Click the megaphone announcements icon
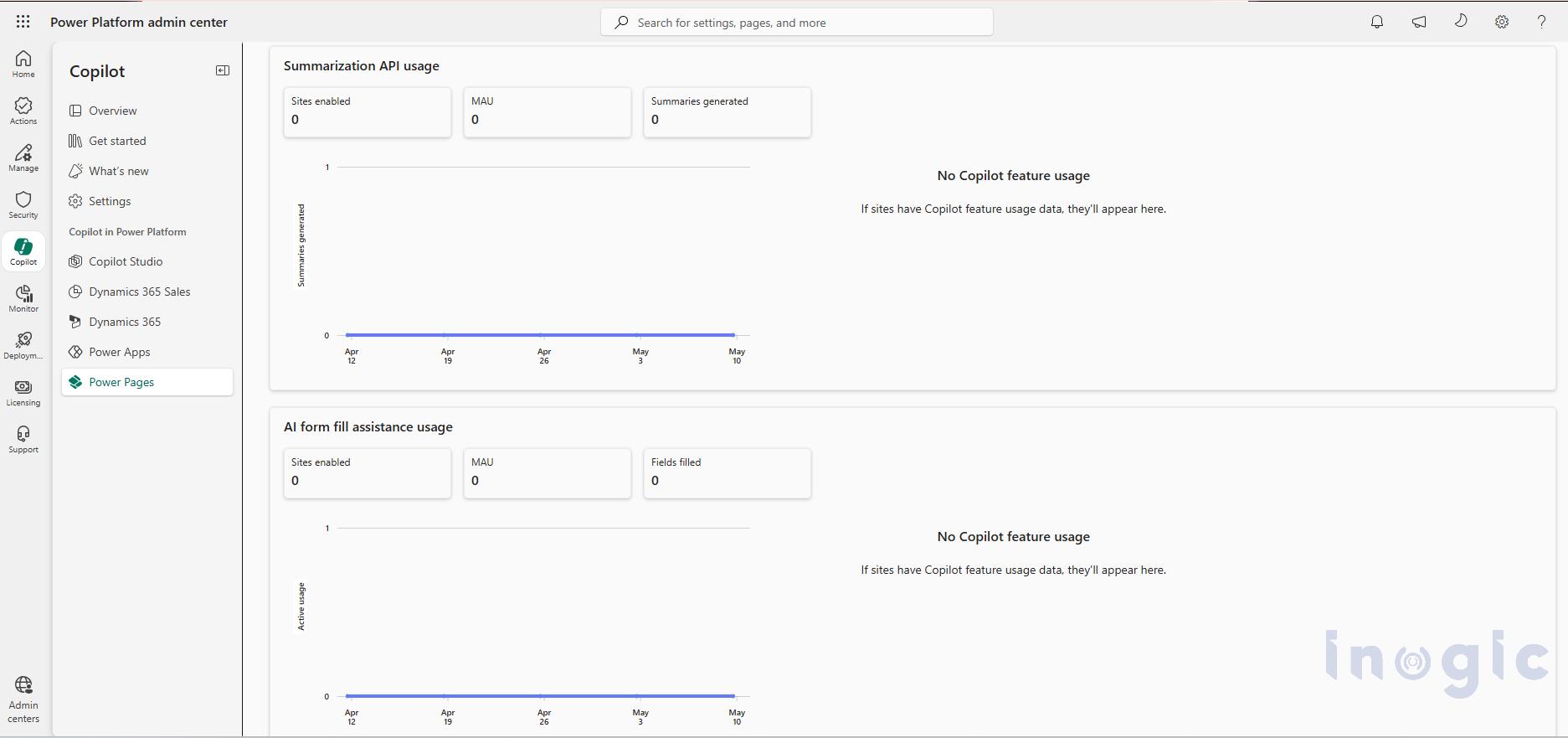Image resolution: width=1568 pixels, height=738 pixels. click(x=1419, y=22)
